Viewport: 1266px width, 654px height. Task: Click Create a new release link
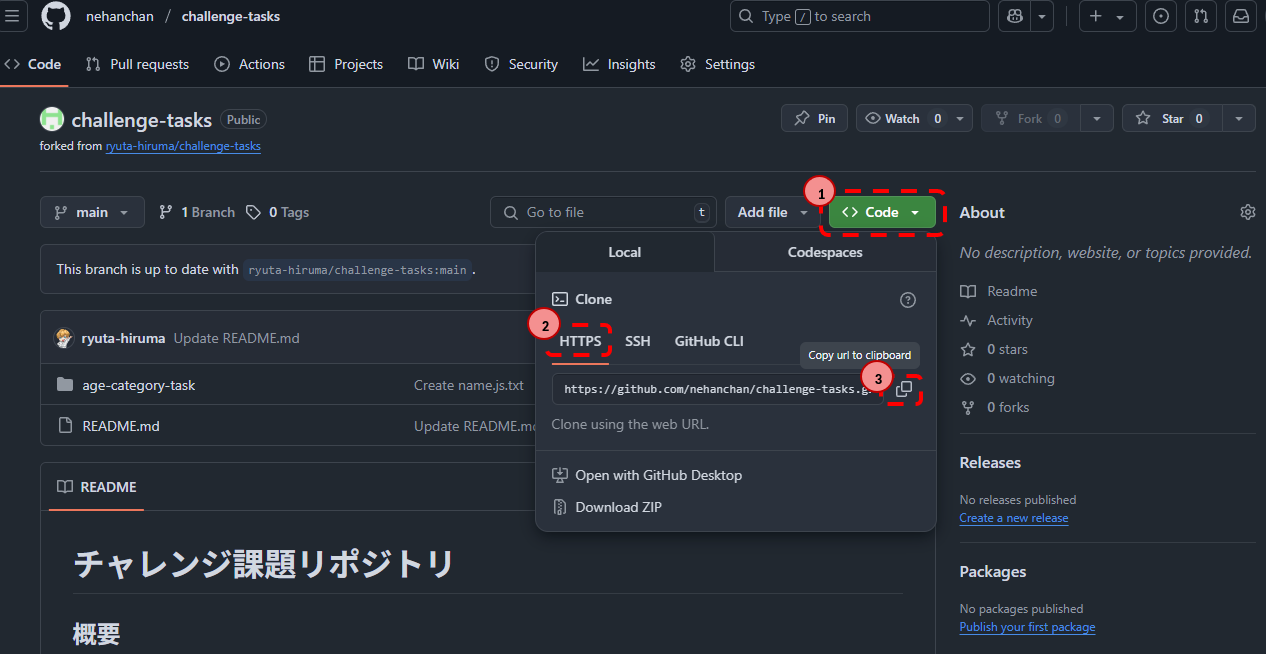pos(1014,518)
